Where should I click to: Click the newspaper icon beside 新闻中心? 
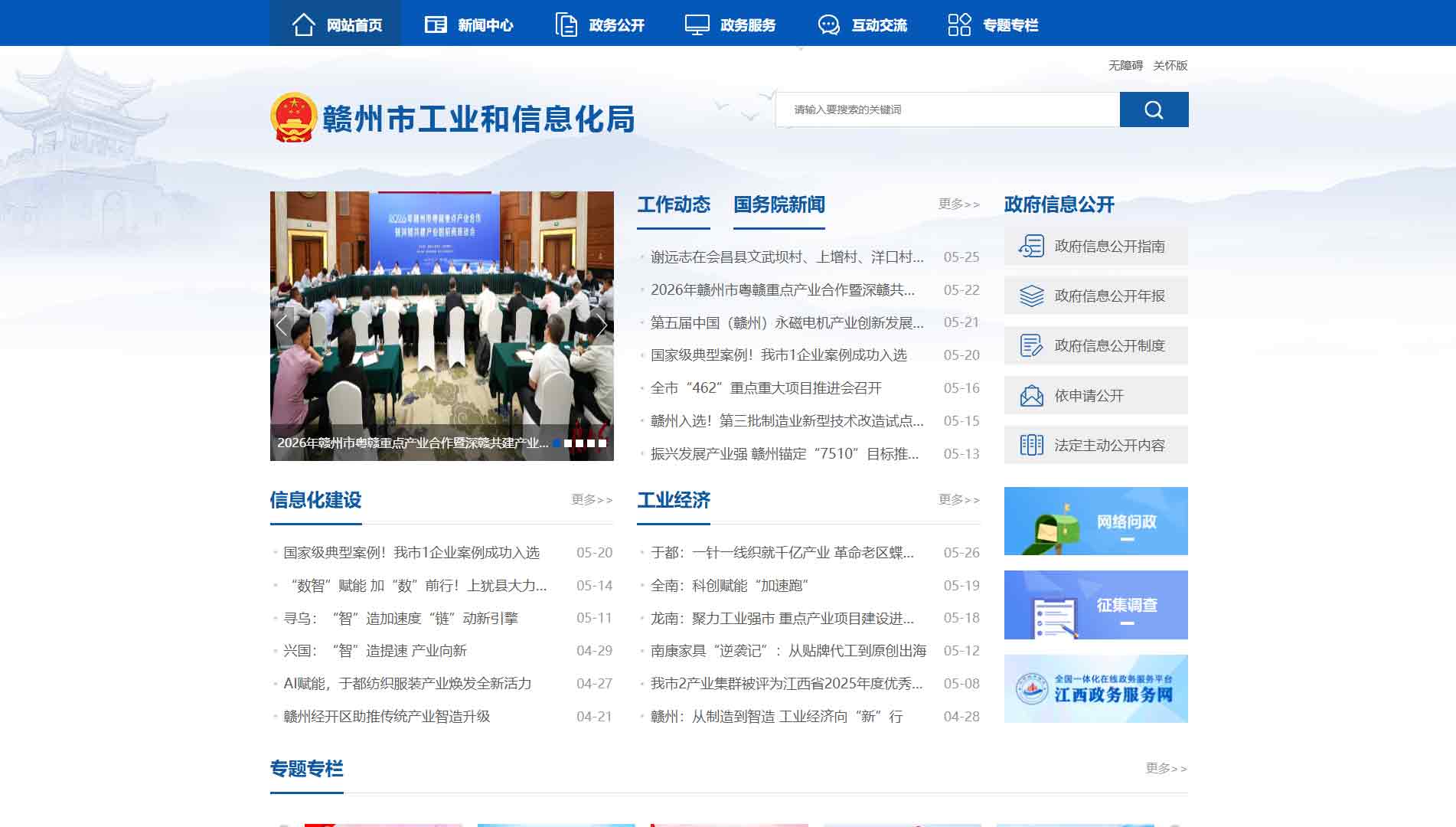point(436,25)
